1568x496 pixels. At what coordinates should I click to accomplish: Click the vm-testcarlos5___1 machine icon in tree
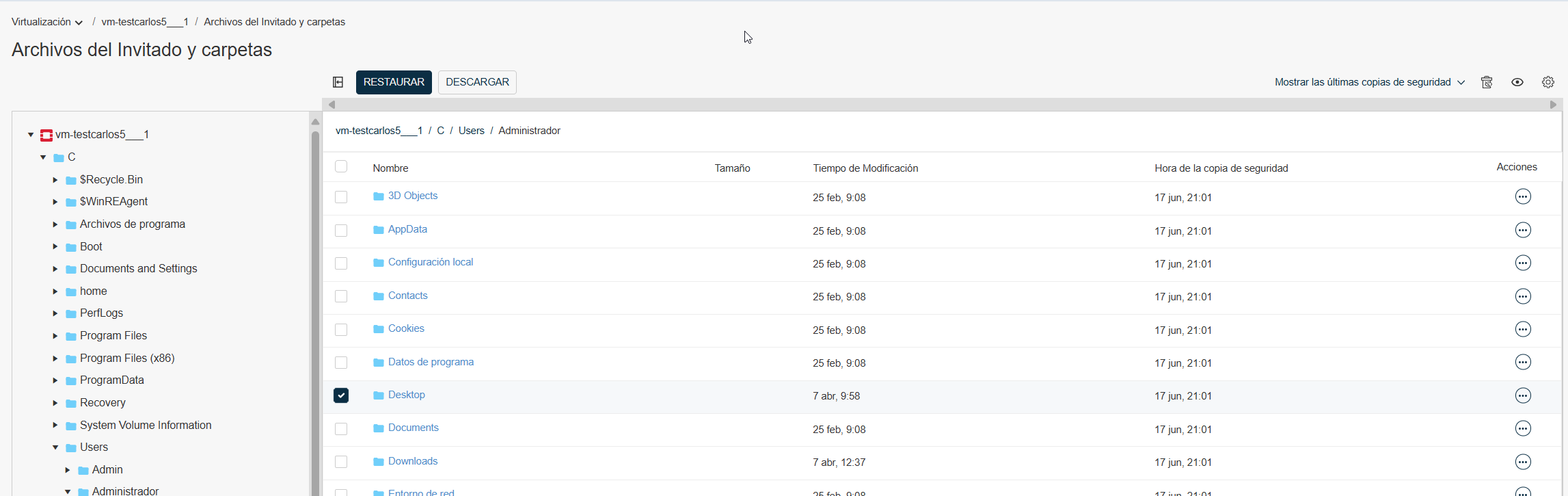[46, 135]
